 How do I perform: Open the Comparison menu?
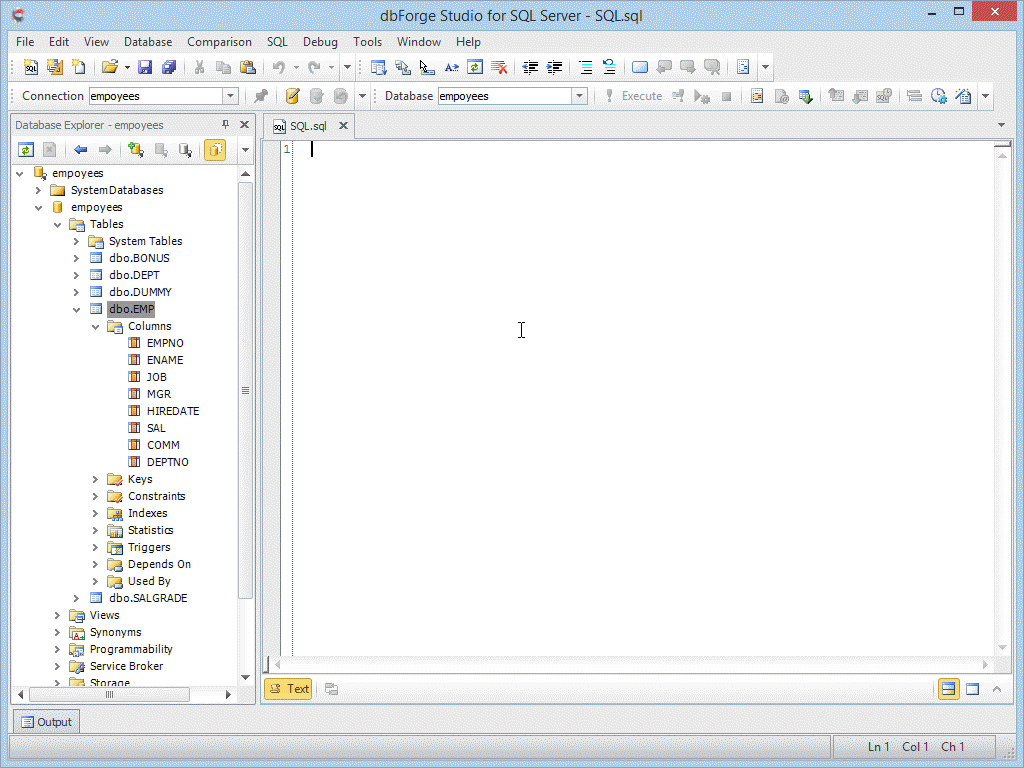pyautogui.click(x=219, y=42)
